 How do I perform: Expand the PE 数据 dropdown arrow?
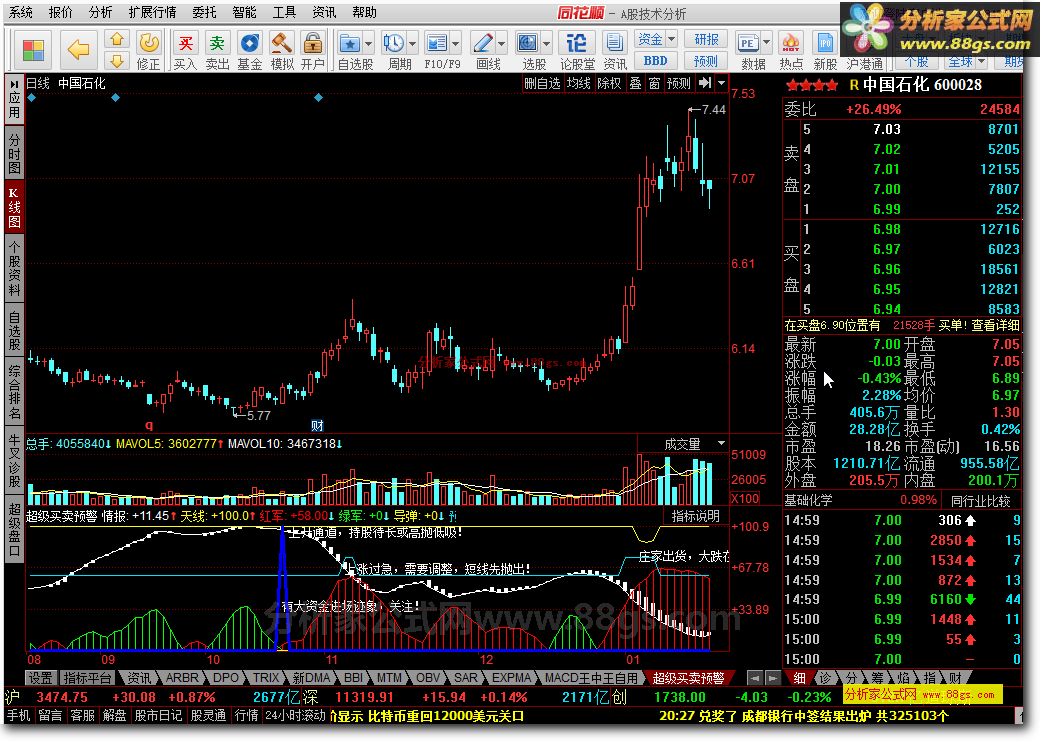766,44
